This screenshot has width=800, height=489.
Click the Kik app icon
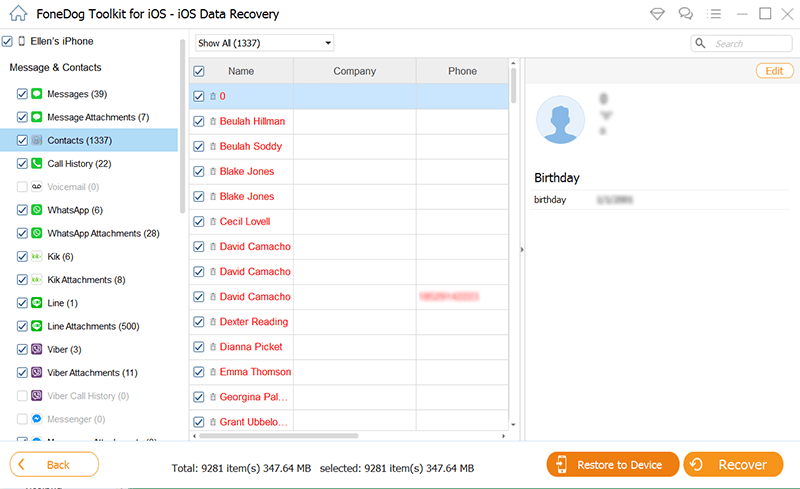[x=37, y=256]
